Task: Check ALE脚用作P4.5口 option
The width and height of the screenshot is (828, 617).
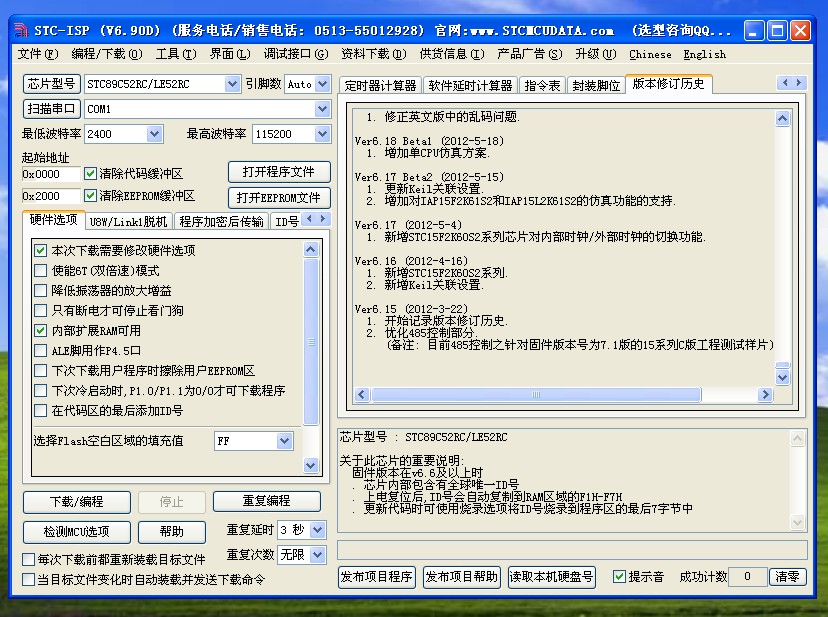Action: coord(41,351)
